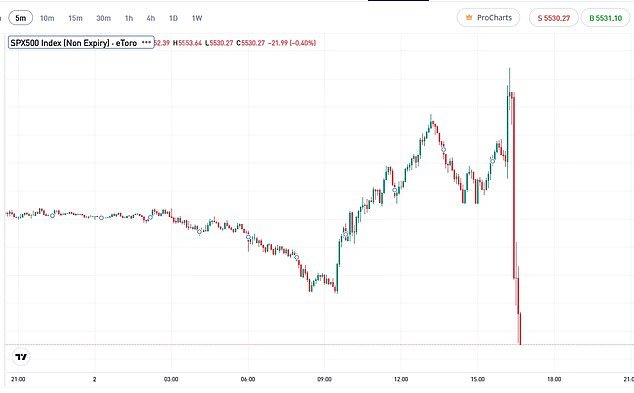Select the 5m timeframe

tap(21, 18)
